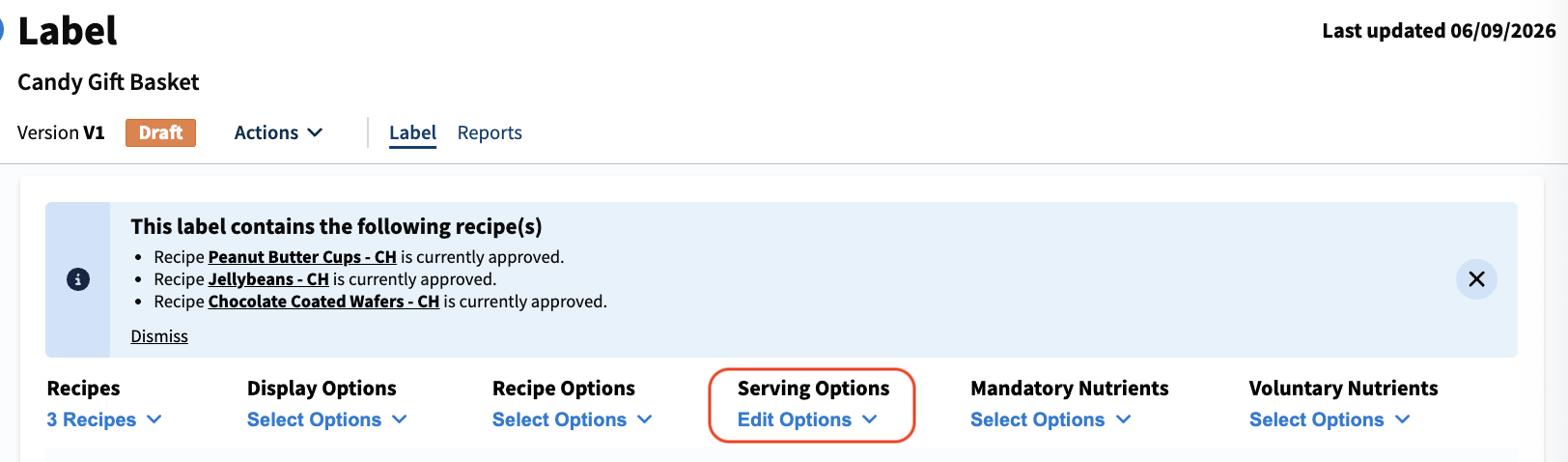This screenshot has height=462, width=1568.
Task: Click chevron under Voluntary Nutrients
Action: (x=1403, y=419)
